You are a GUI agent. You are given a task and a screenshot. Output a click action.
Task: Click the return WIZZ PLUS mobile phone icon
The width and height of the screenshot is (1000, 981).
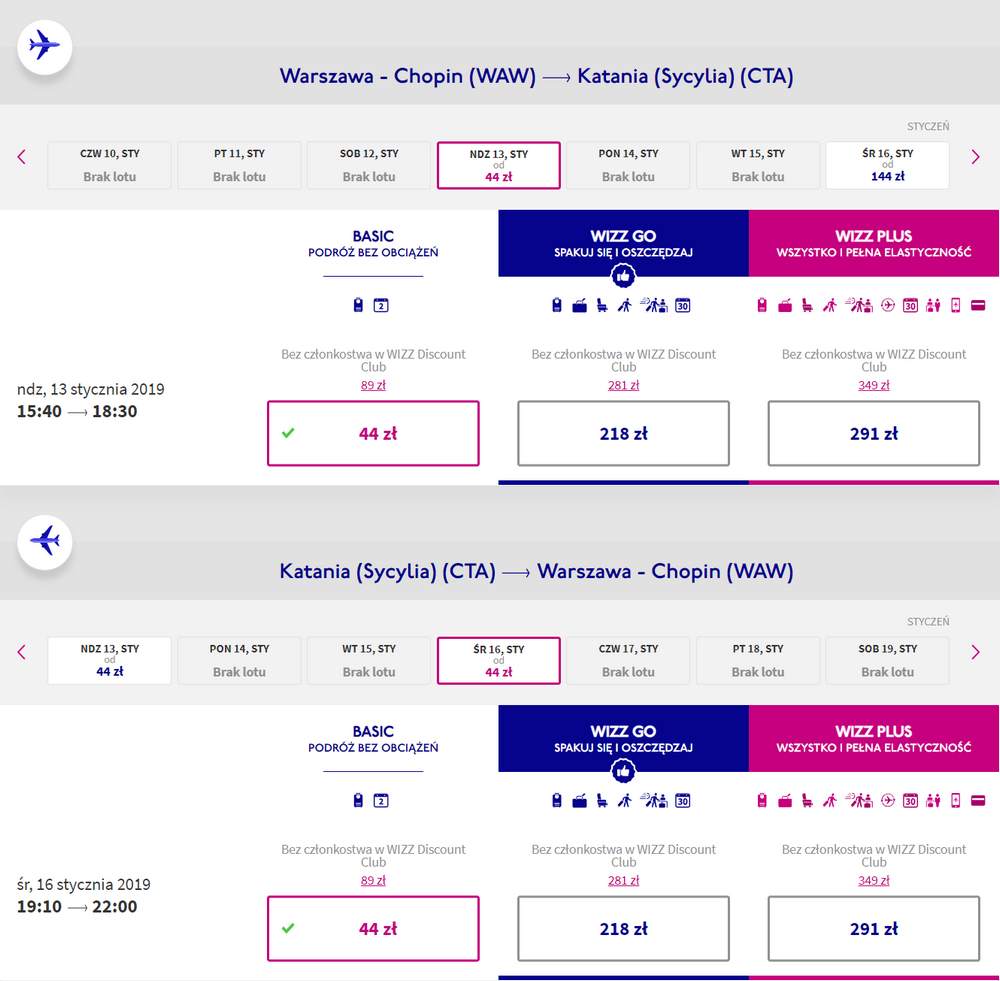coord(955,800)
